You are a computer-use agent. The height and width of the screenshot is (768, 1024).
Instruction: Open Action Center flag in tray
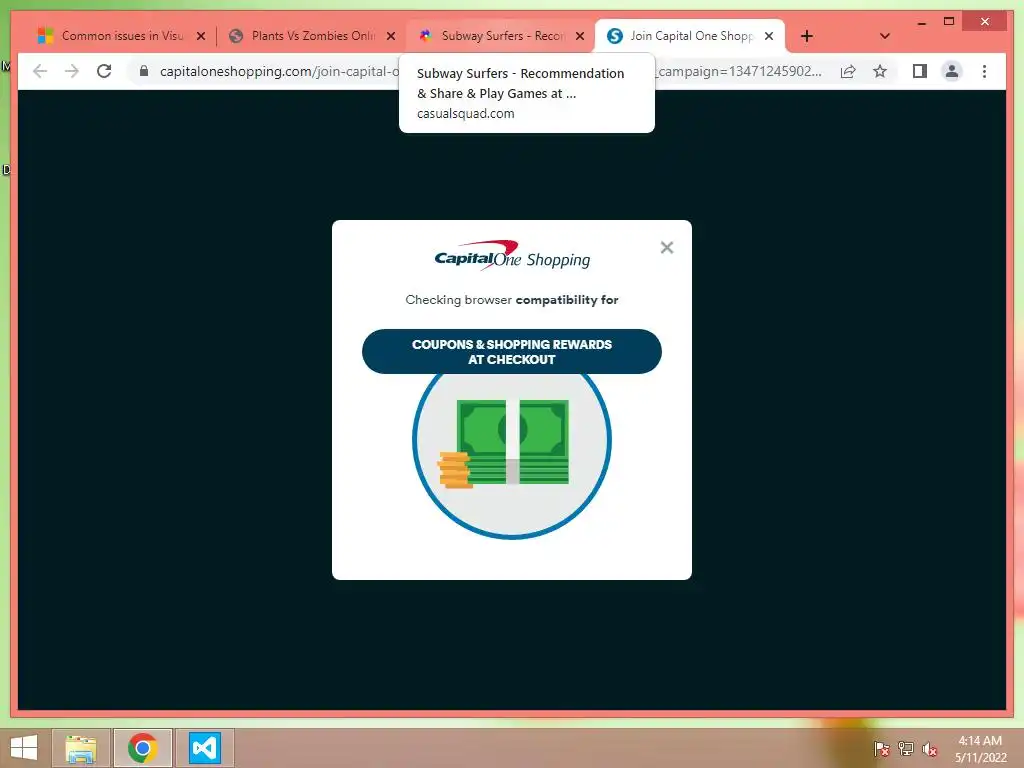click(881, 748)
